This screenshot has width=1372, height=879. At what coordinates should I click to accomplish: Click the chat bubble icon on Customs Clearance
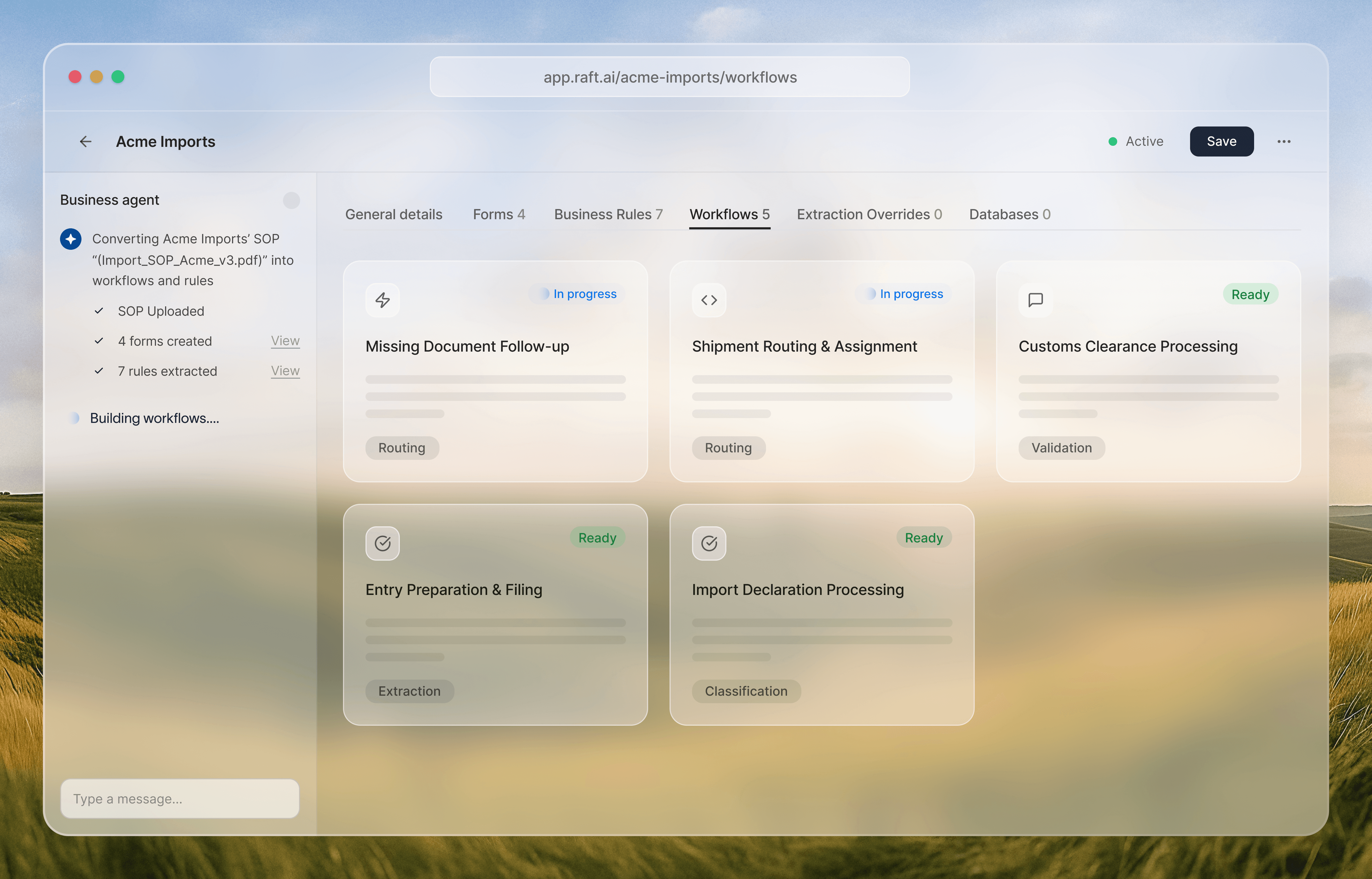[1035, 300]
